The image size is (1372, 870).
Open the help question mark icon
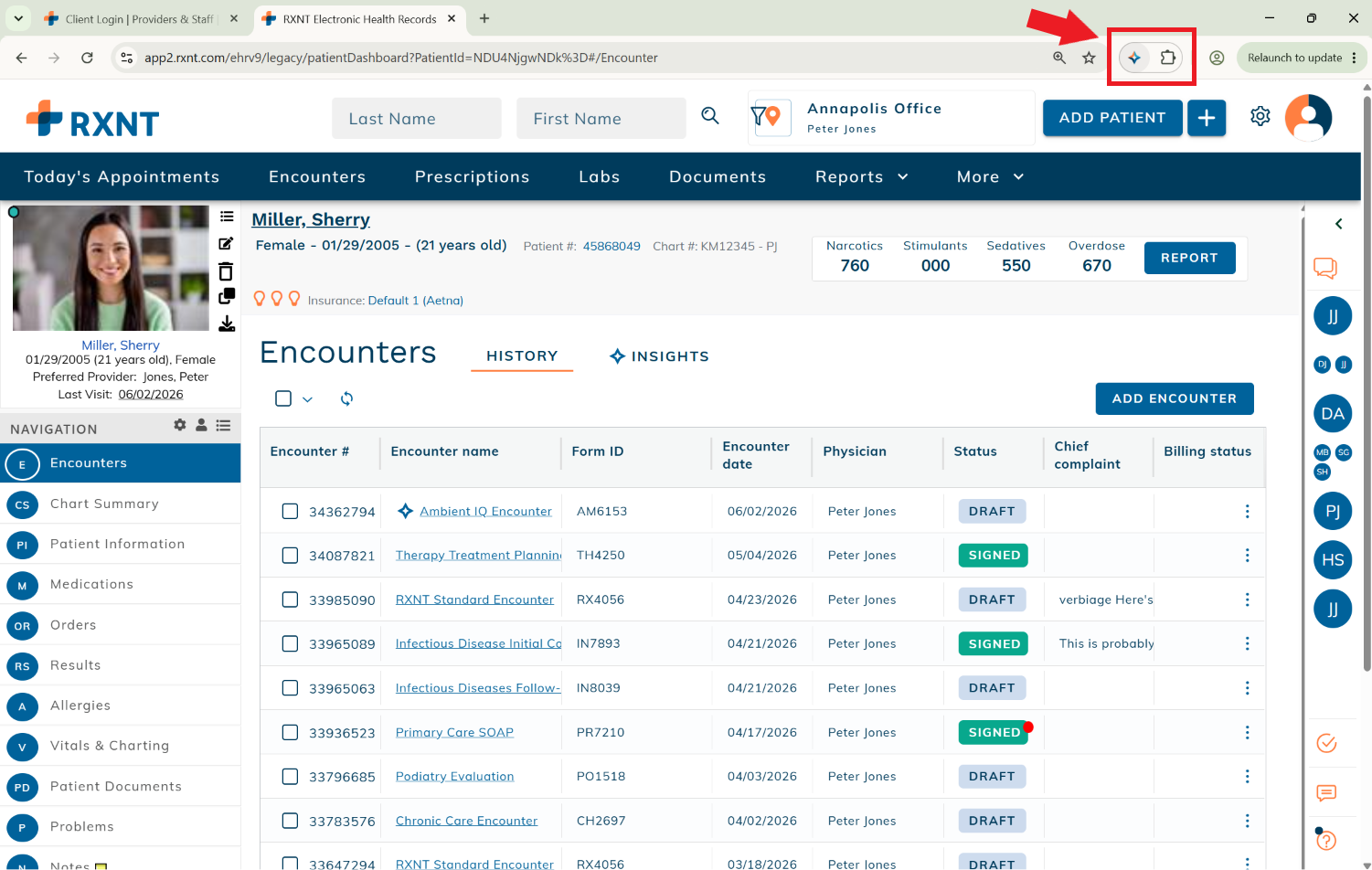1326,839
